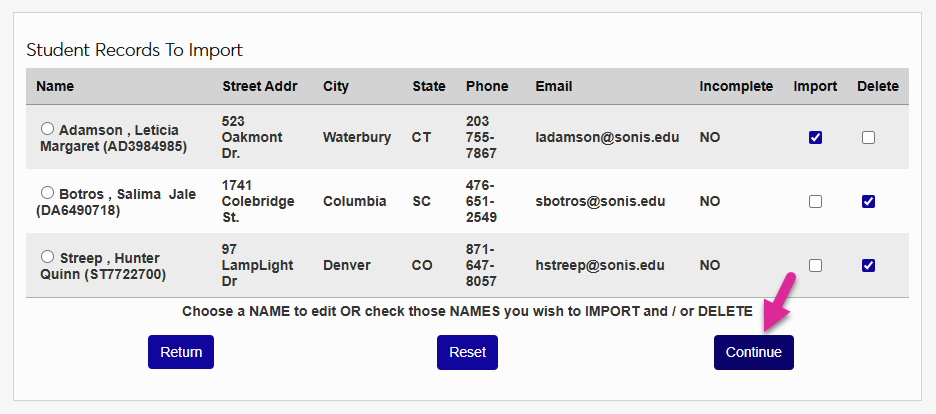Click the Return button

[181, 352]
